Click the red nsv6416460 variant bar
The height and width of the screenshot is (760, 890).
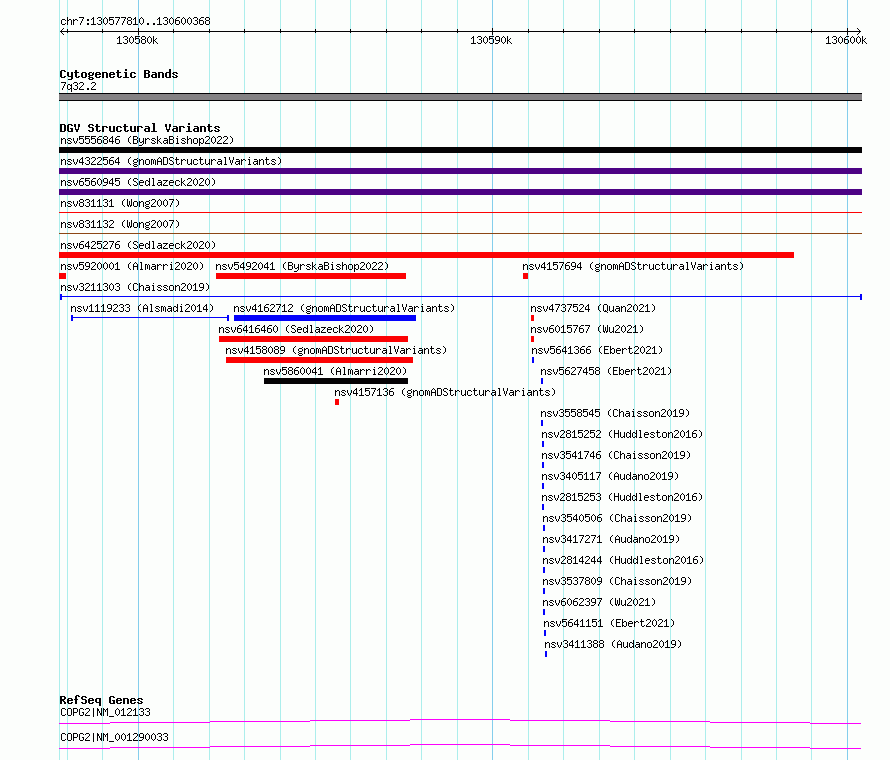pyautogui.click(x=313, y=339)
